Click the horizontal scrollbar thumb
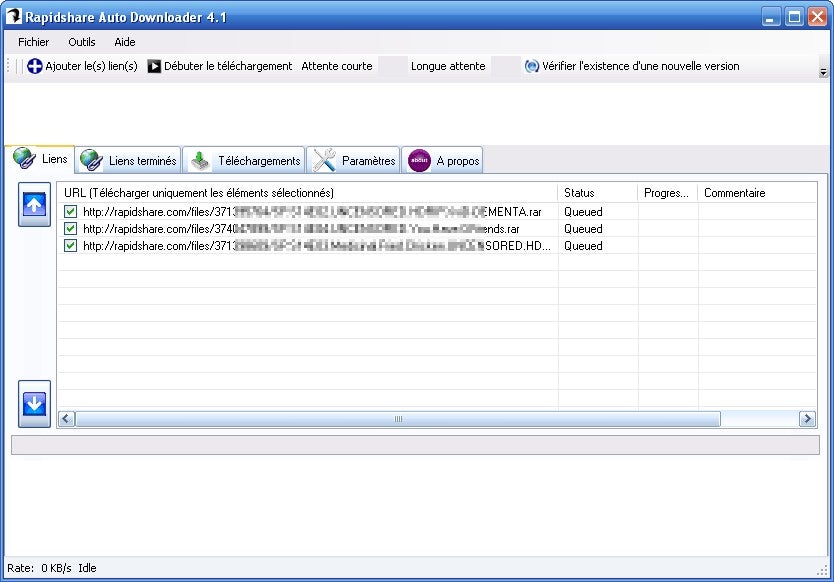Screen dimensions: 834x582 click(398, 419)
